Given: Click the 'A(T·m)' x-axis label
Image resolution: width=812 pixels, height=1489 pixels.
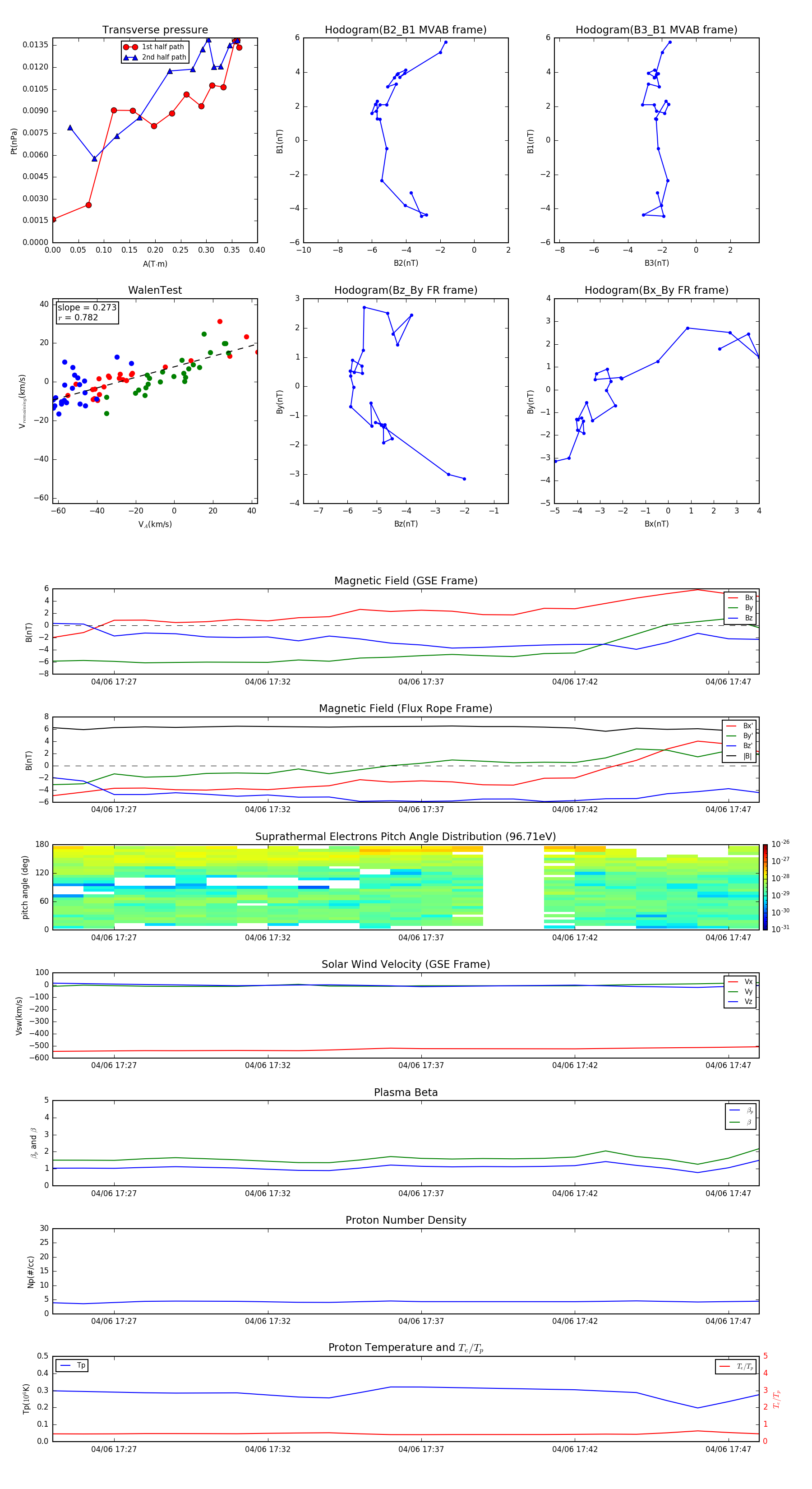Looking at the screenshot, I should [155, 264].
